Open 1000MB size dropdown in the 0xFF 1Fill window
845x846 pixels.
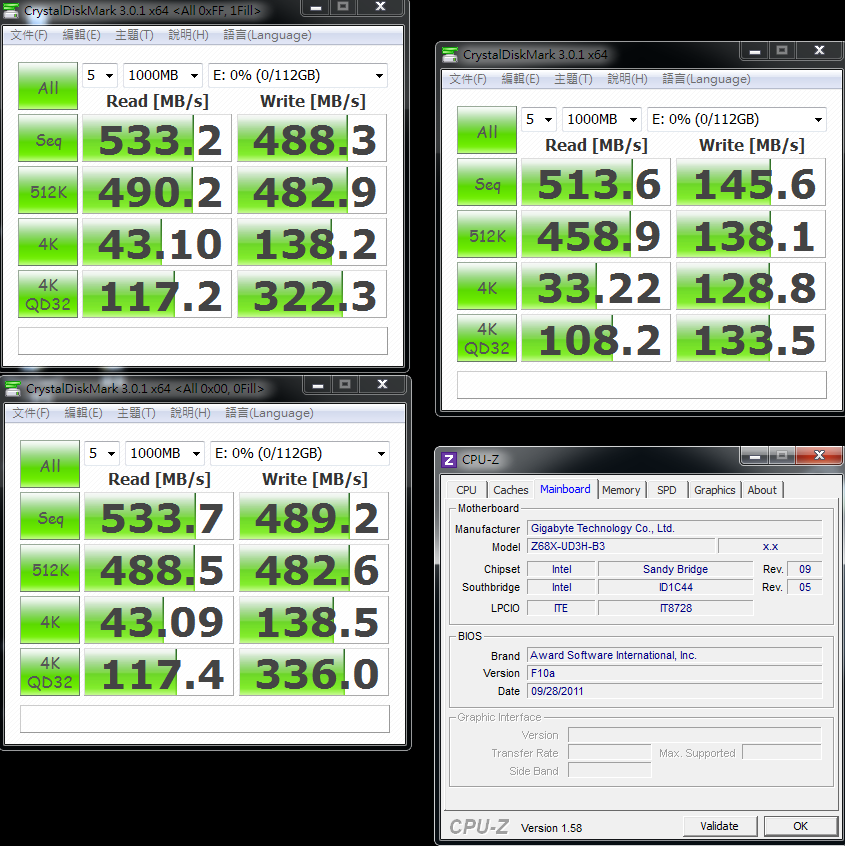point(163,76)
